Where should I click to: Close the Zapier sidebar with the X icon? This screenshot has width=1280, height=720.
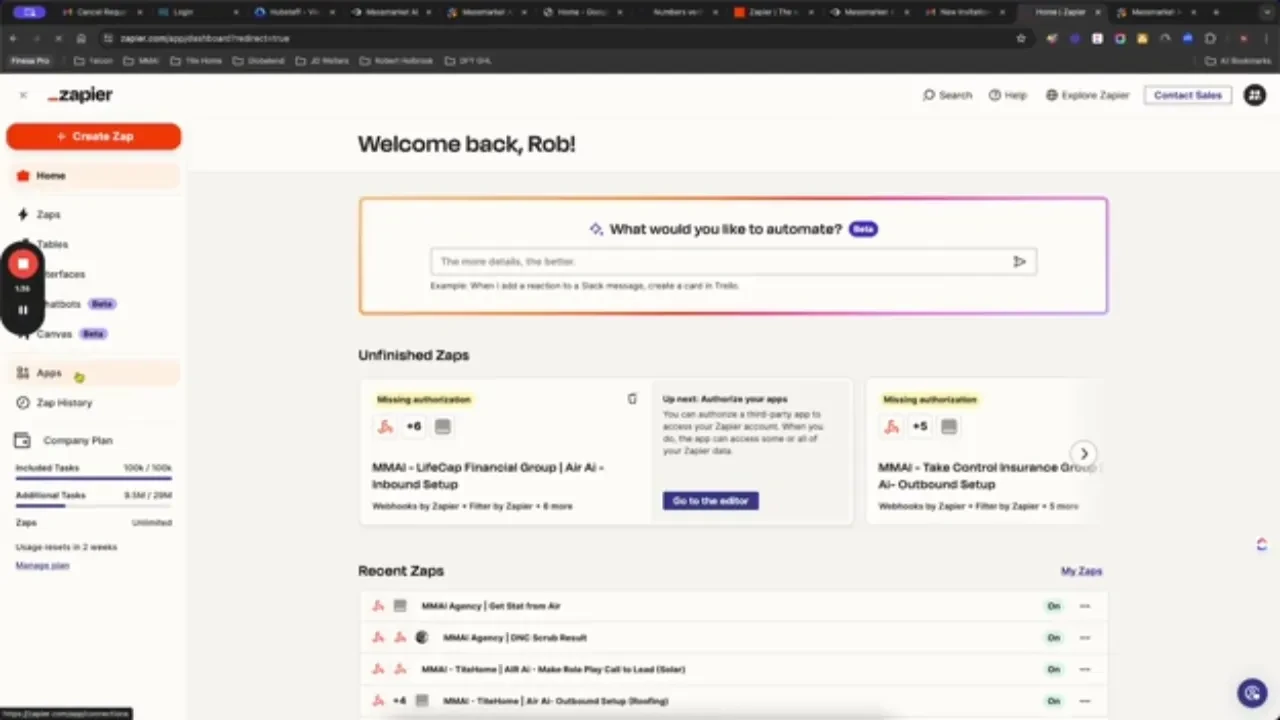[23, 95]
